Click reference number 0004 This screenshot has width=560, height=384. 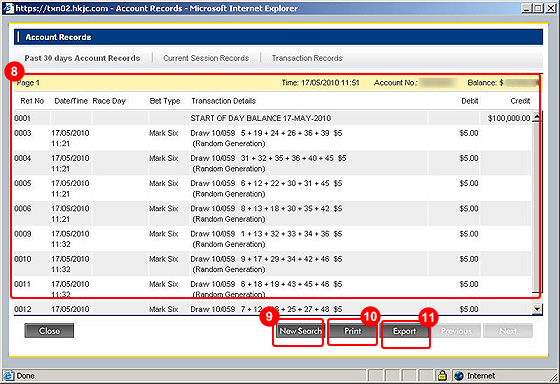(22, 158)
